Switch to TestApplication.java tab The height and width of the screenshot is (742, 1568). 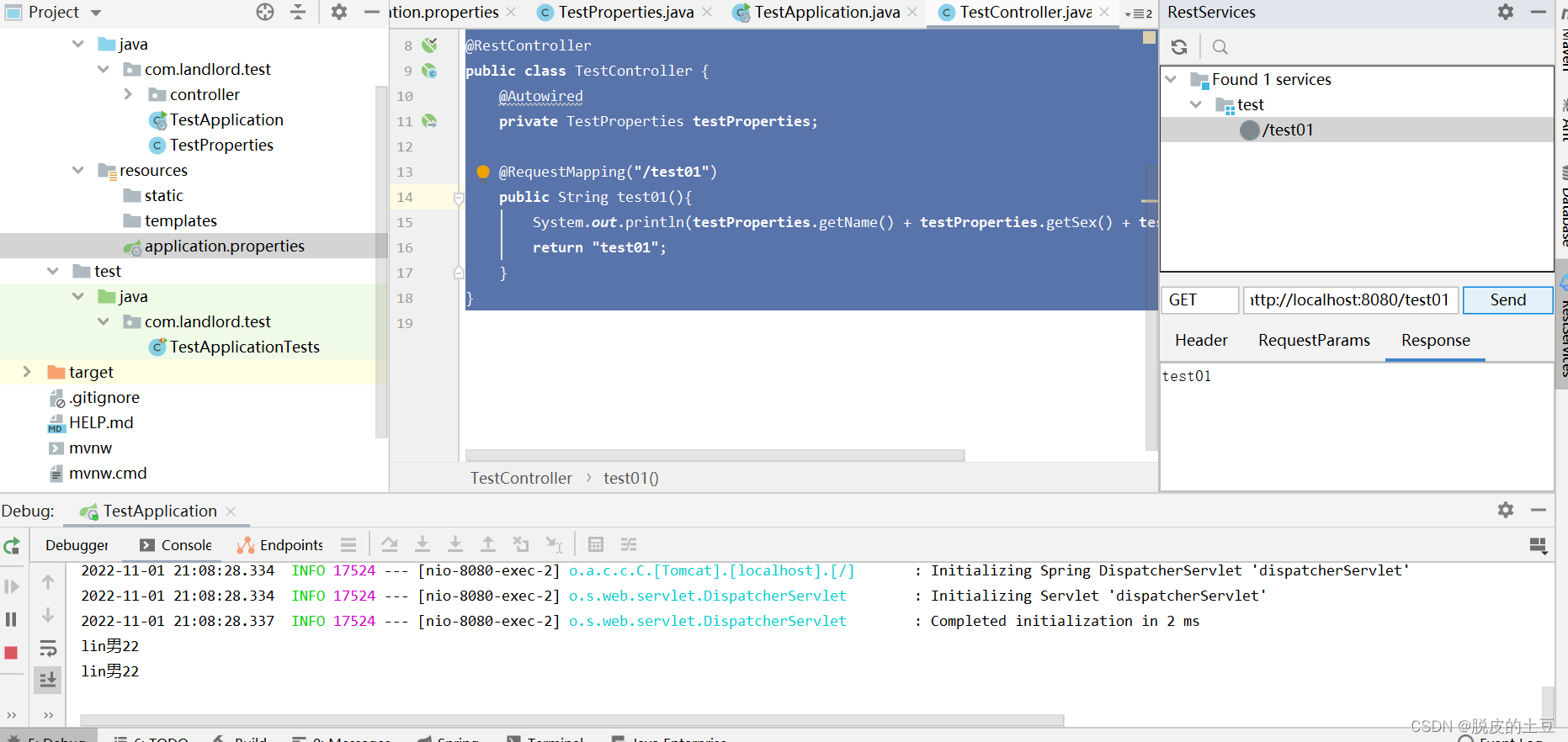(x=827, y=13)
